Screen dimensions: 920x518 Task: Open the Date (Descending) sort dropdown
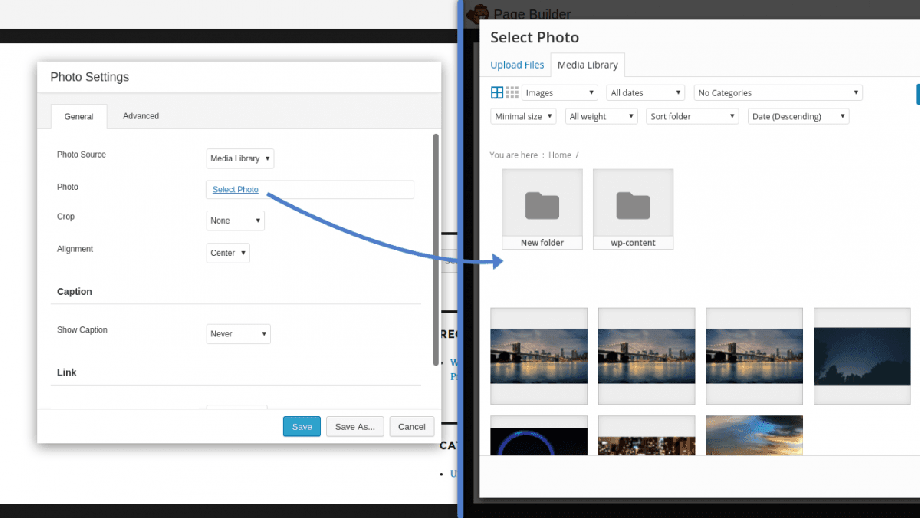click(x=798, y=116)
